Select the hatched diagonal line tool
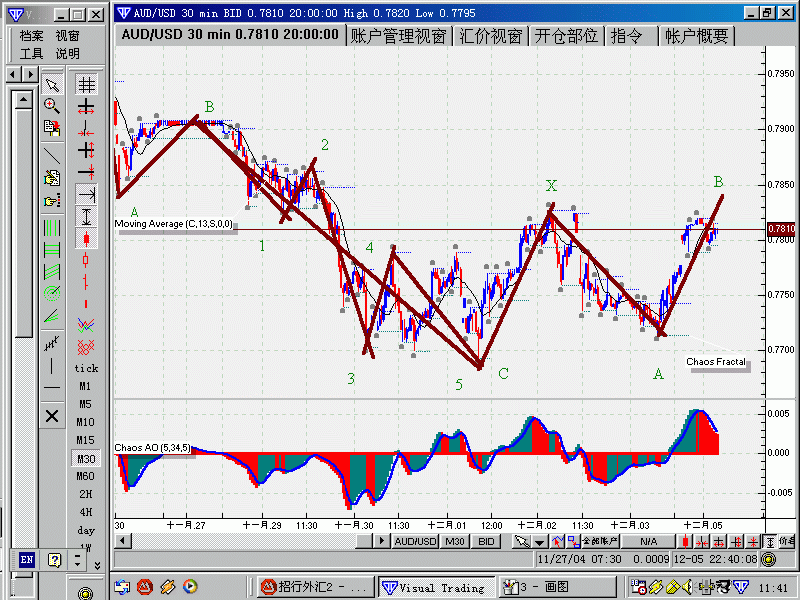The height and width of the screenshot is (600, 800). click(52, 343)
